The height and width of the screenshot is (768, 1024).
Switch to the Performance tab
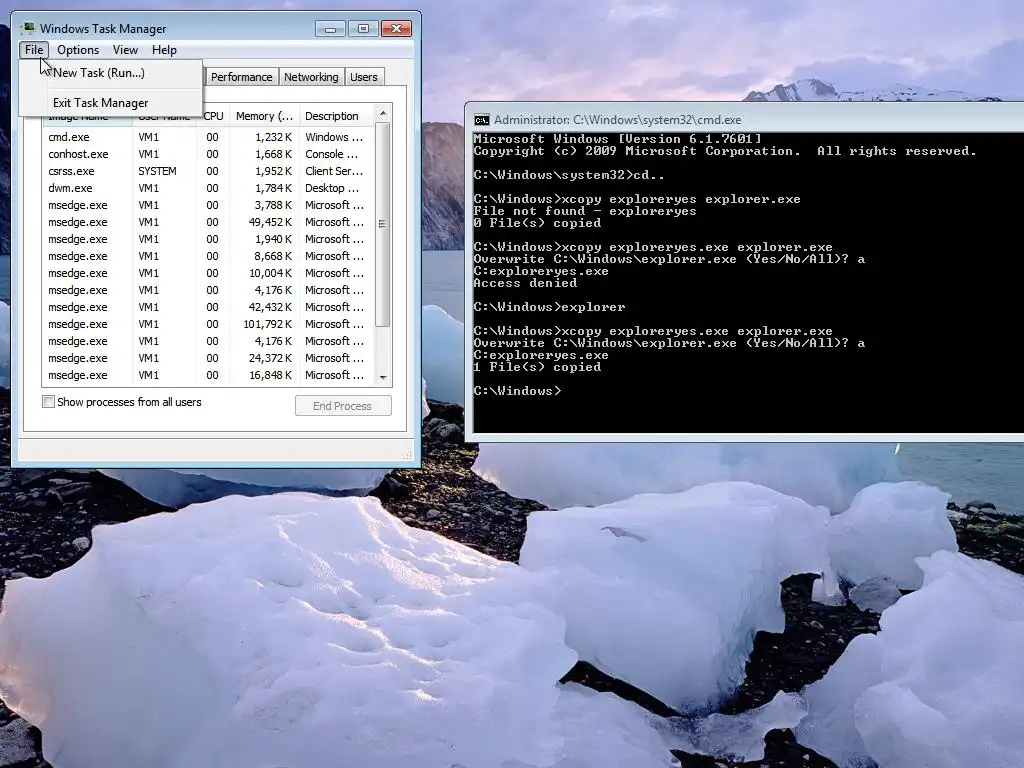point(241,77)
